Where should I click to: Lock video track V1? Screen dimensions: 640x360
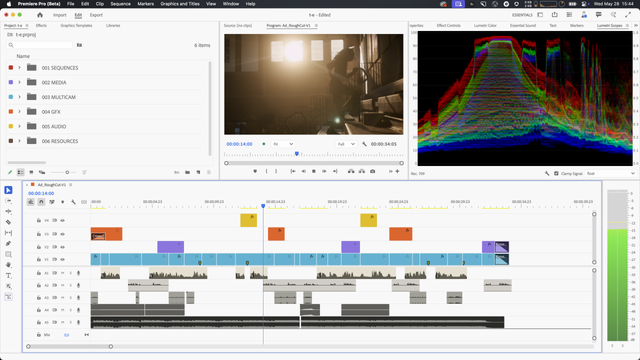(x=38, y=259)
